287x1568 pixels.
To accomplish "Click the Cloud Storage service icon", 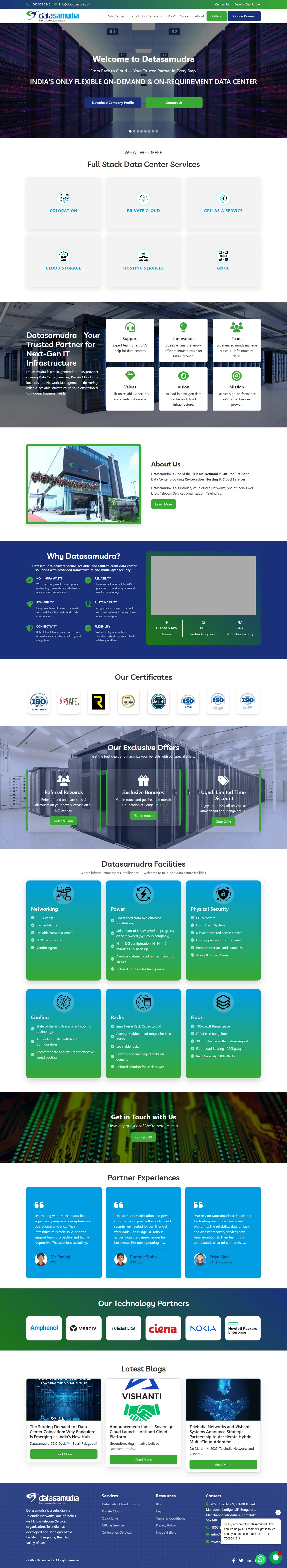I will pyautogui.click(x=63, y=256).
